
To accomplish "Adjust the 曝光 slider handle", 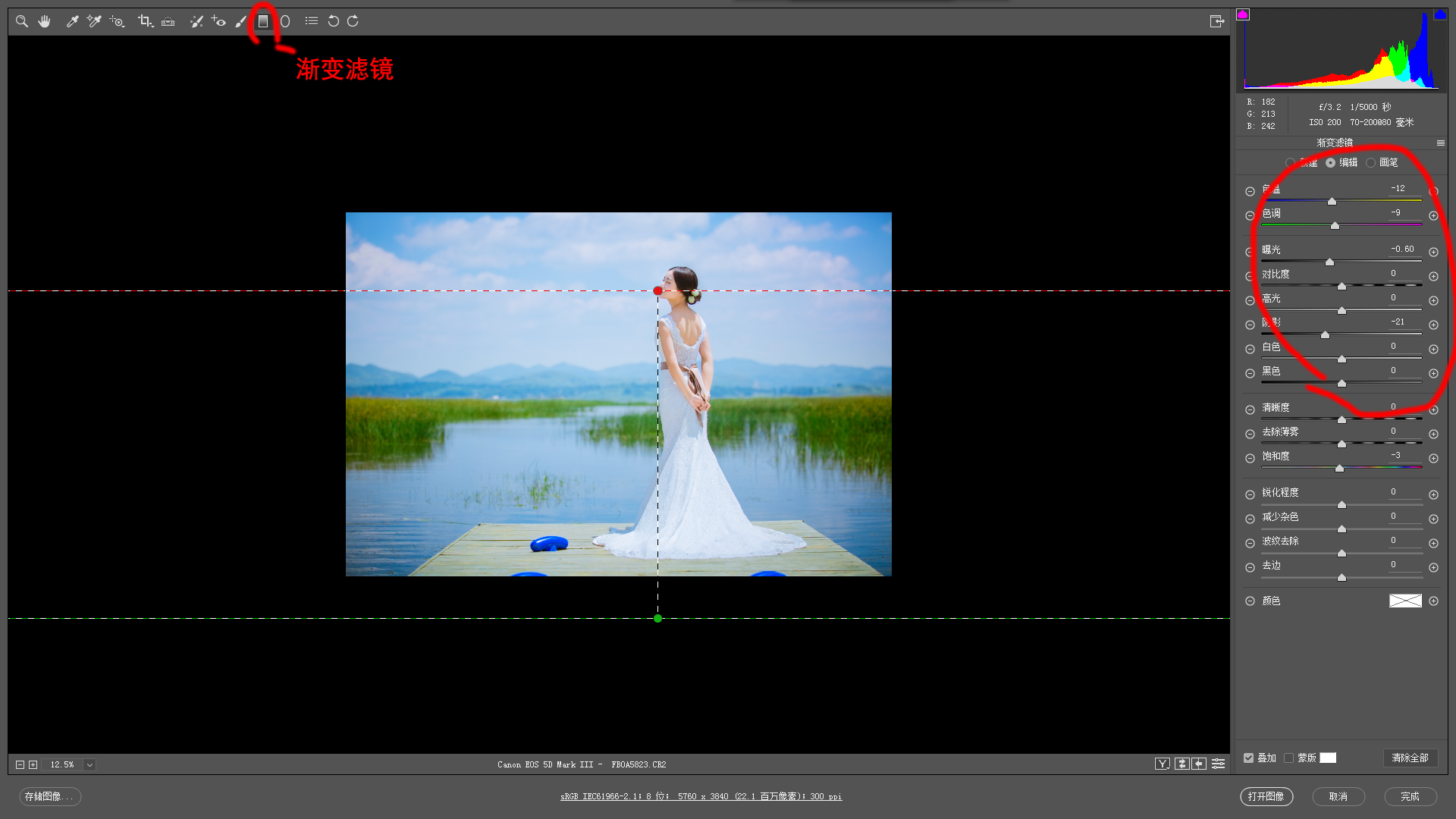I will tap(1329, 262).
